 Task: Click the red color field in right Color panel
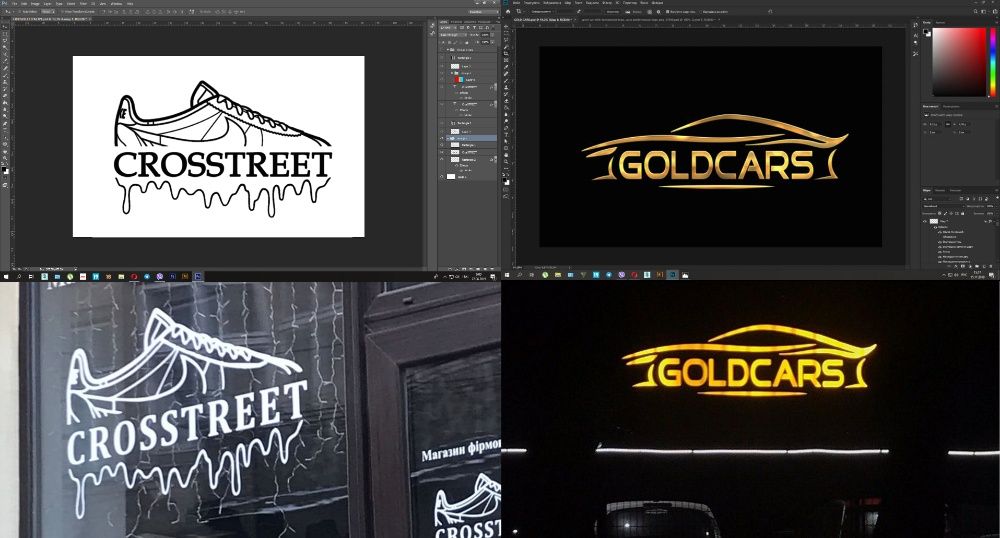[959, 62]
